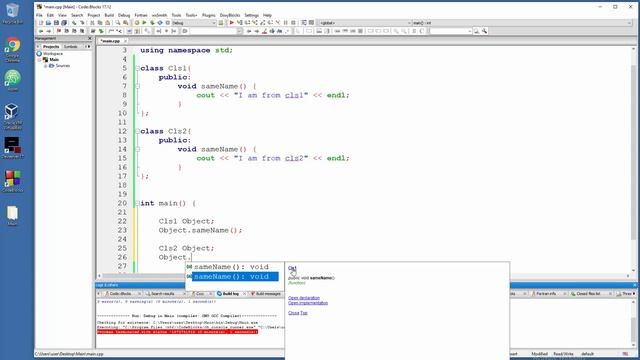Click the Paste toolbar icon
The image size is (640, 360).
[108, 23]
